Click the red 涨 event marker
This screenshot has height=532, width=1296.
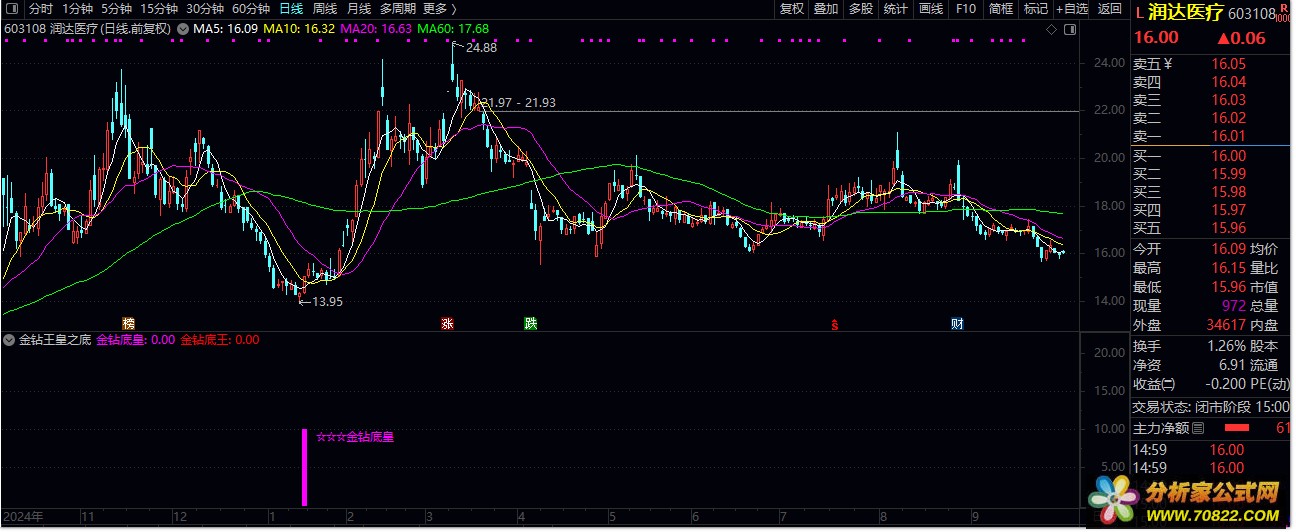tap(447, 323)
